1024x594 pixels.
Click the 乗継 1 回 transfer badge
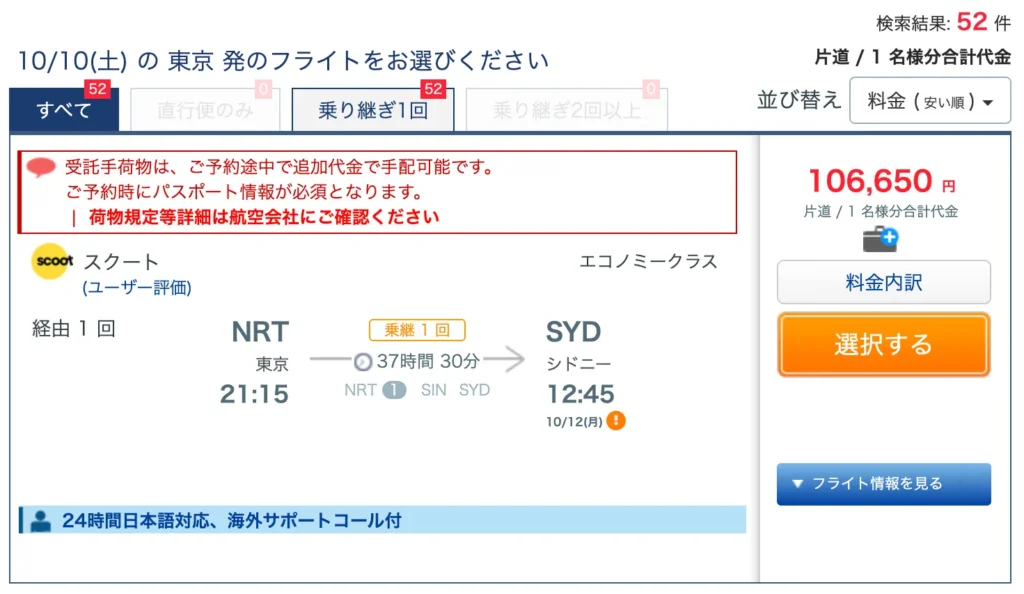417,330
